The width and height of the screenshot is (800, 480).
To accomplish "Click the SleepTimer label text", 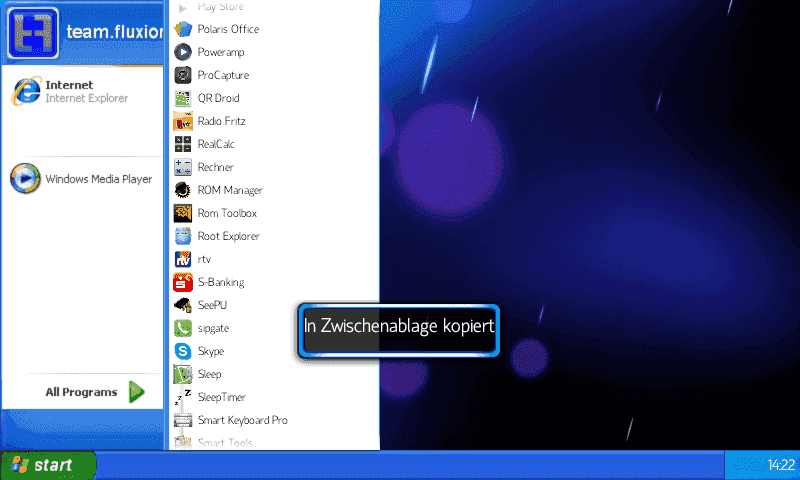I will [221, 397].
